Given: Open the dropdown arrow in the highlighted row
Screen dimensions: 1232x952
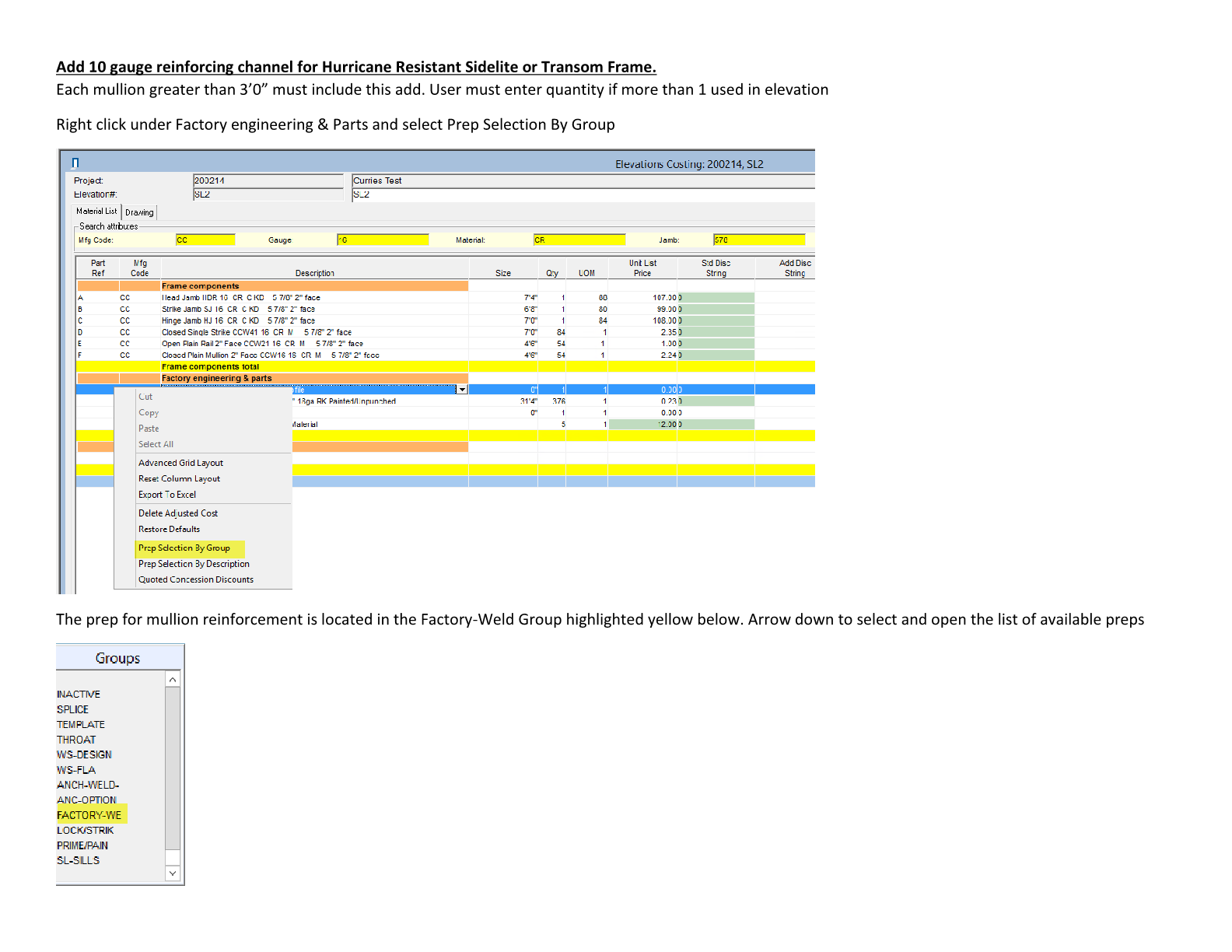Looking at the screenshot, I should [x=462, y=390].
